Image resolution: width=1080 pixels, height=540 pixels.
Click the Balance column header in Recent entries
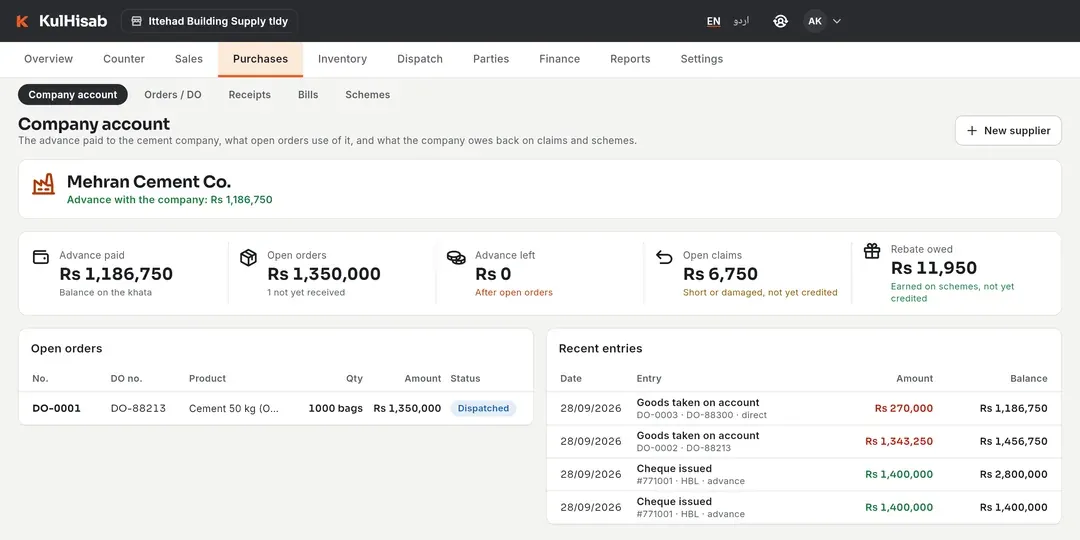tap(1029, 379)
